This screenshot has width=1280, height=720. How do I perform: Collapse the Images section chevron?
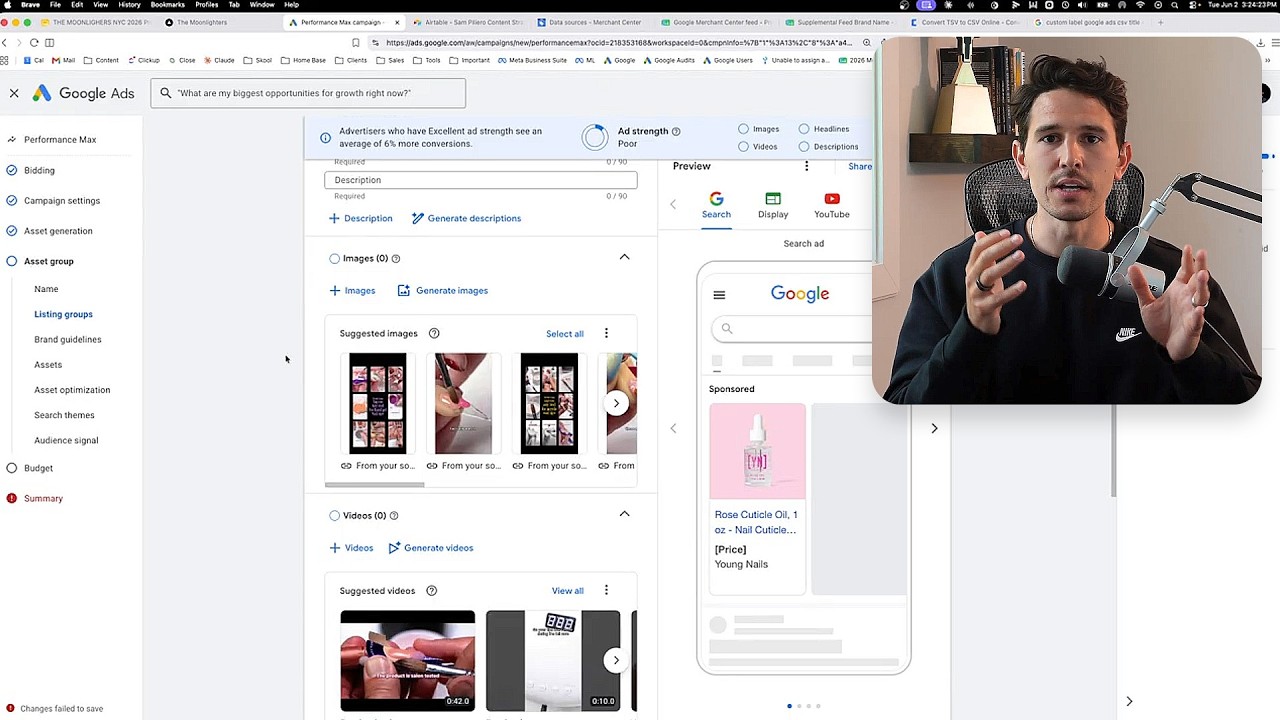(624, 257)
